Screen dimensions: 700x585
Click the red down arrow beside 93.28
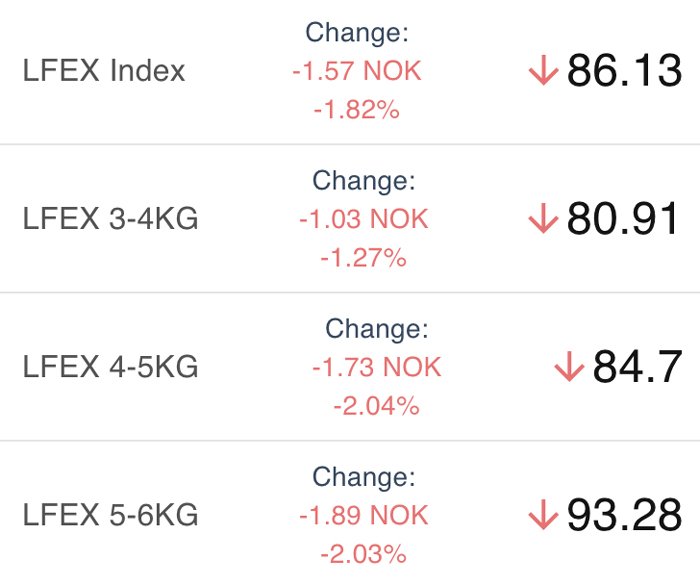coord(543,515)
